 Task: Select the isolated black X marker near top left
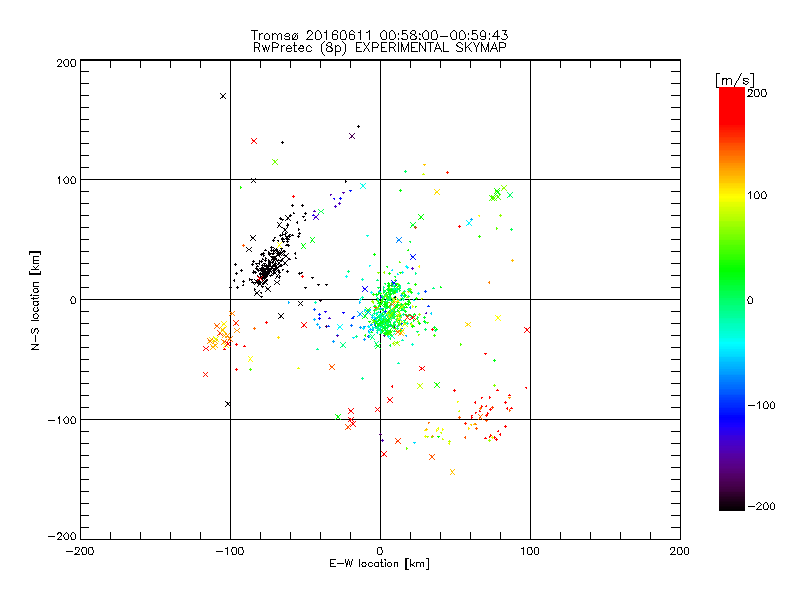click(223, 96)
